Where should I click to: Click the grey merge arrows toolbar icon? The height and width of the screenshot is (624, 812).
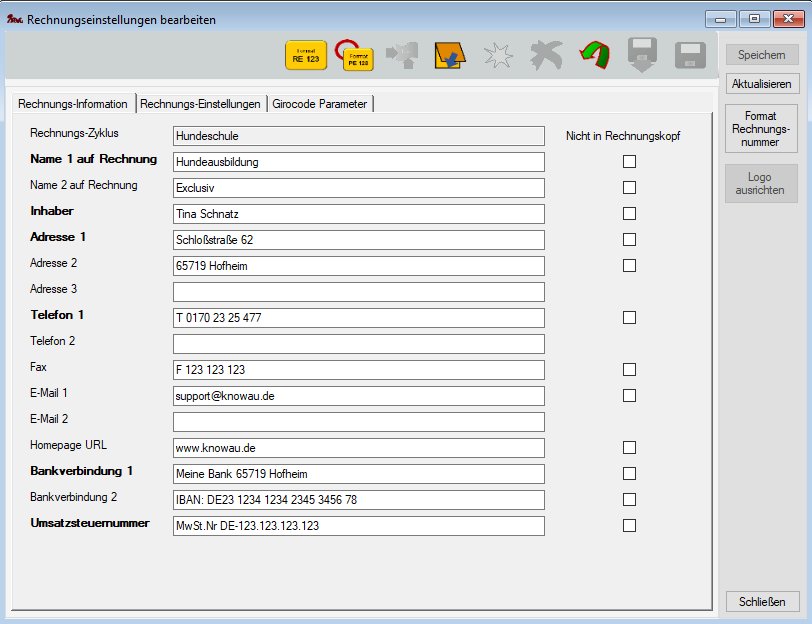coord(402,56)
